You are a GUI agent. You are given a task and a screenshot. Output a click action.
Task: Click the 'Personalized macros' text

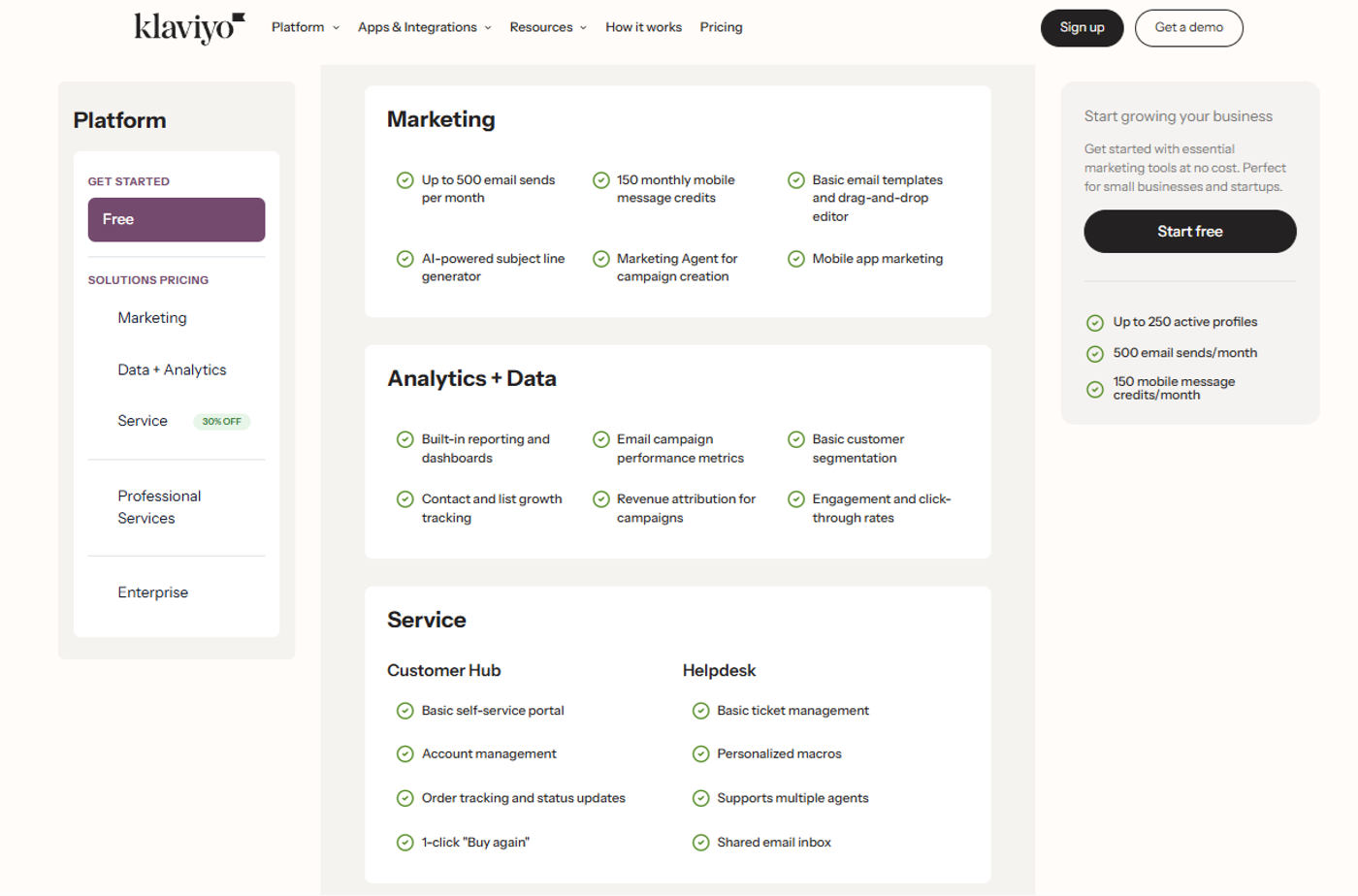pyautogui.click(x=779, y=754)
